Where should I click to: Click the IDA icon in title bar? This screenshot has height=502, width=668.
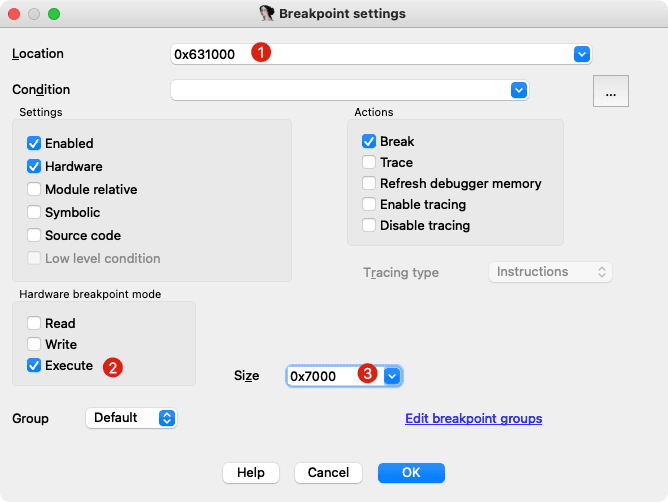pyautogui.click(x=267, y=13)
